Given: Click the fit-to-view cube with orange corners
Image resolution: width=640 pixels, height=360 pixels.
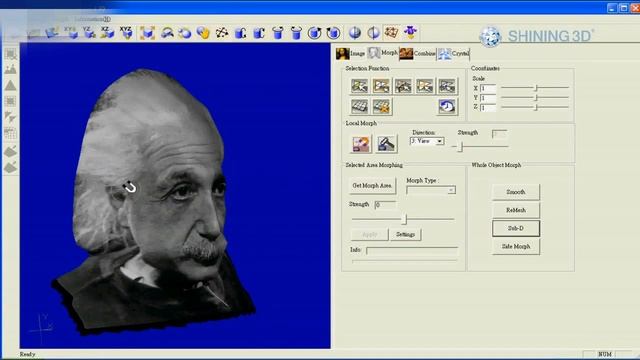Looking at the screenshot, I should click(x=147, y=33).
